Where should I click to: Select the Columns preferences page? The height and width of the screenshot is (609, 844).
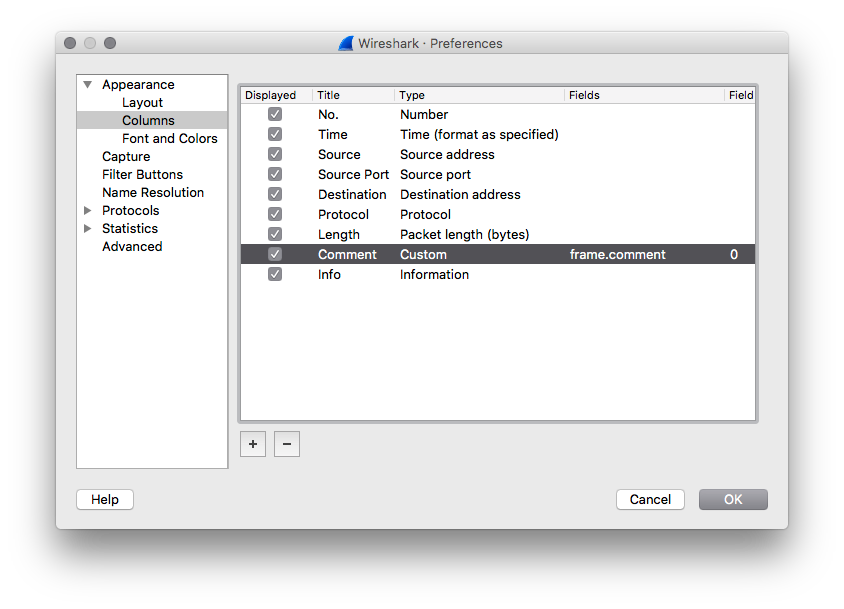click(x=148, y=120)
